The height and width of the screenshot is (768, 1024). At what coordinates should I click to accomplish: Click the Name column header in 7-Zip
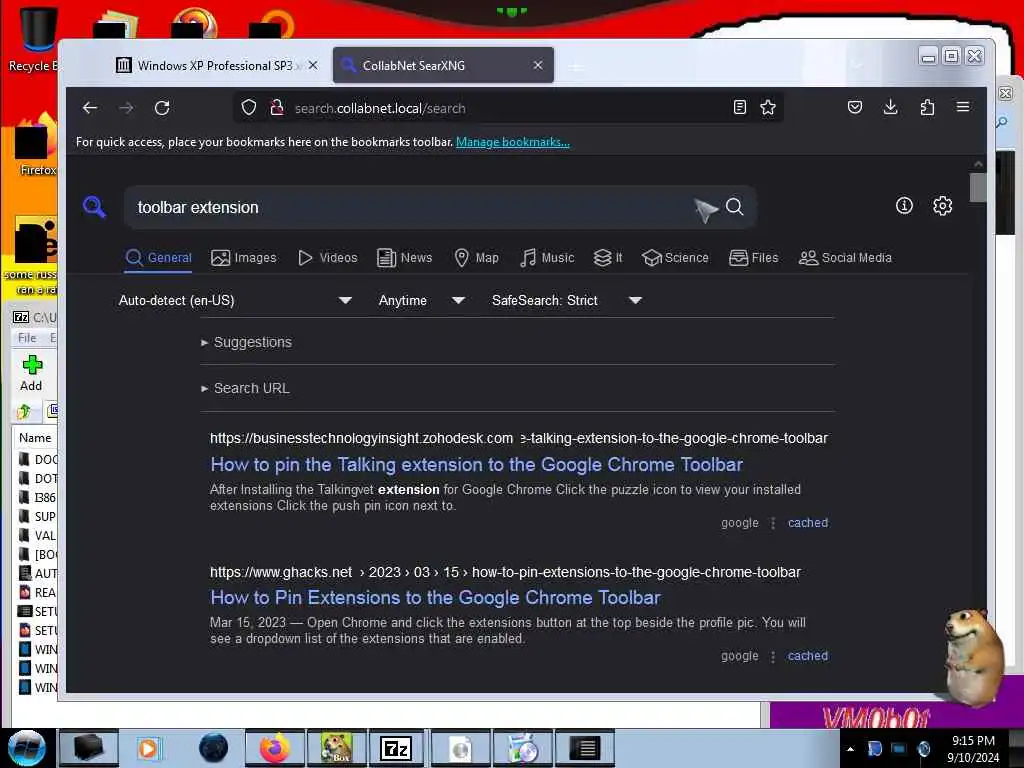pyautogui.click(x=35, y=438)
